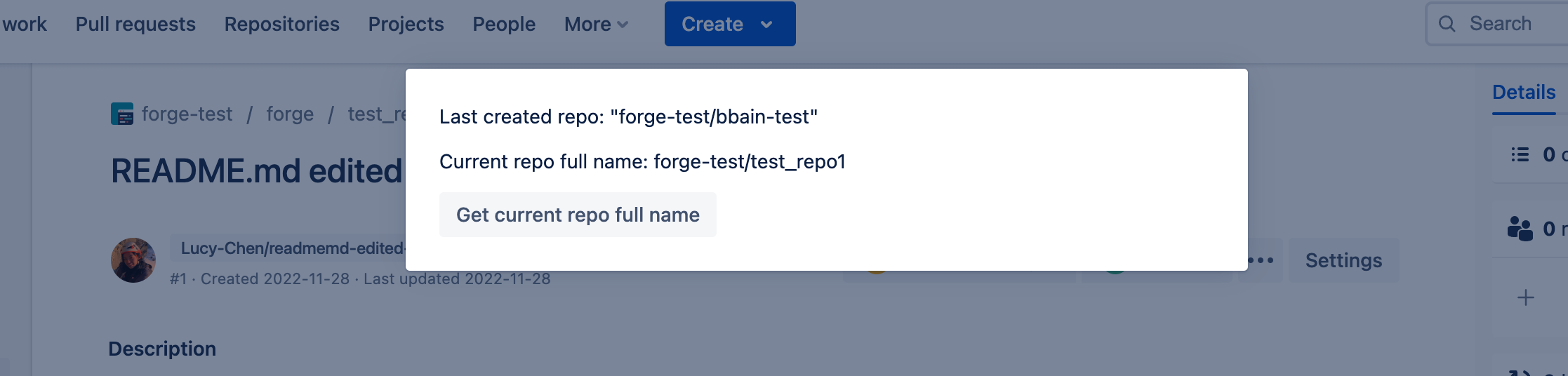Click the task list icon in sidebar
This screenshot has height=376, width=1568.
pos(1520,154)
